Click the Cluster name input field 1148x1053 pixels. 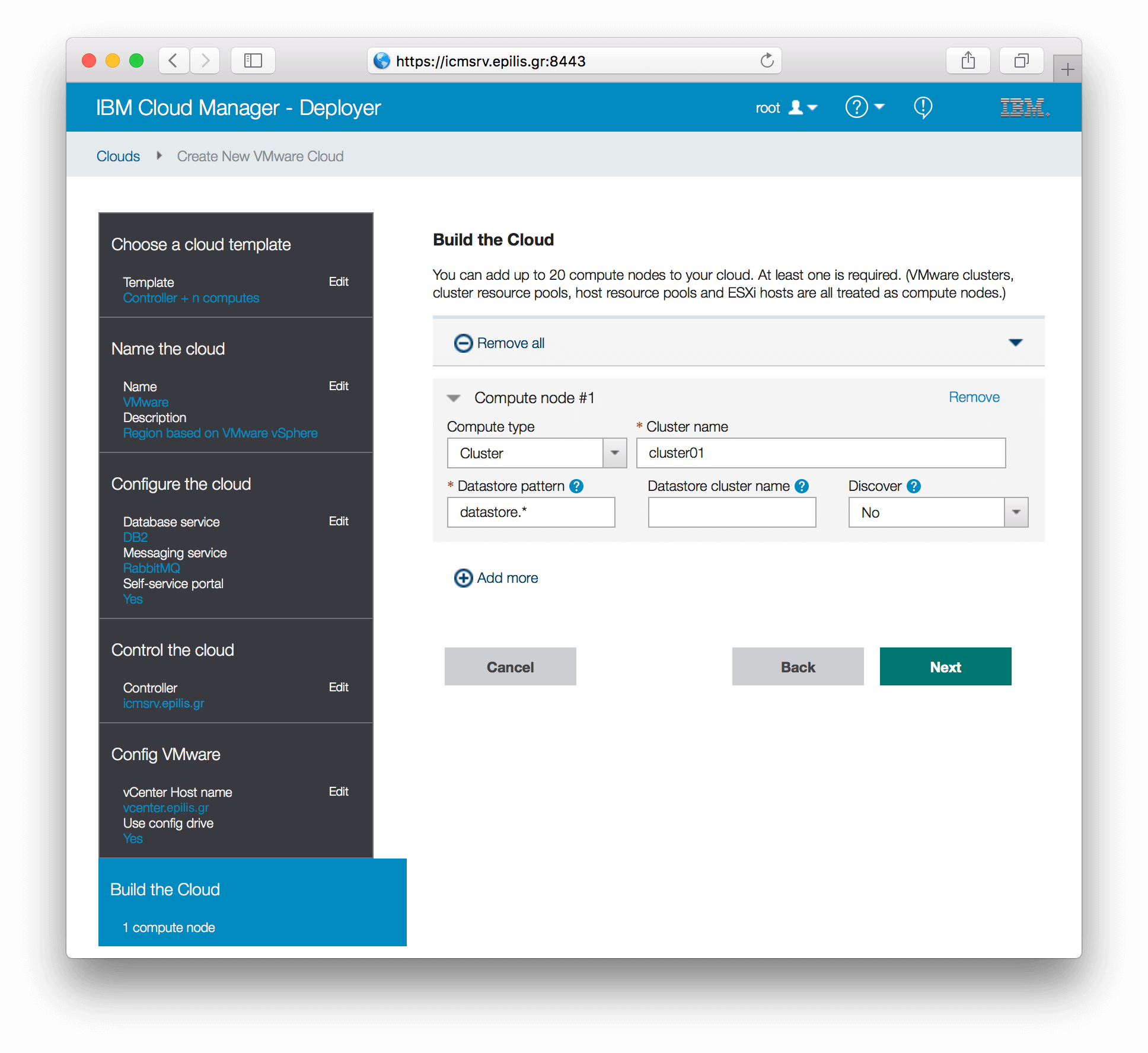tap(821, 453)
